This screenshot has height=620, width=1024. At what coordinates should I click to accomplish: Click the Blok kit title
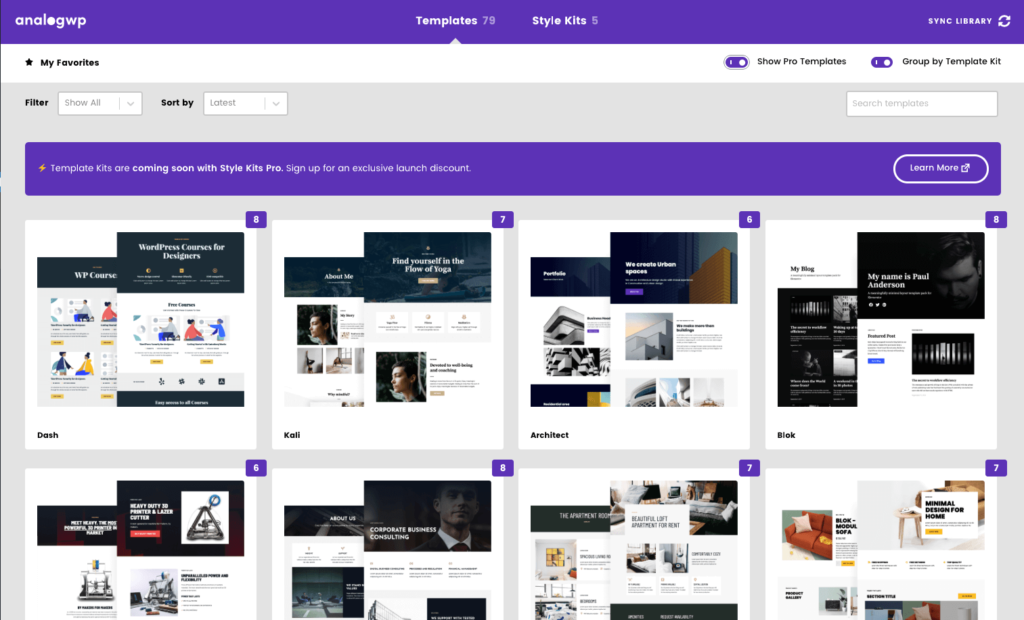coord(786,435)
